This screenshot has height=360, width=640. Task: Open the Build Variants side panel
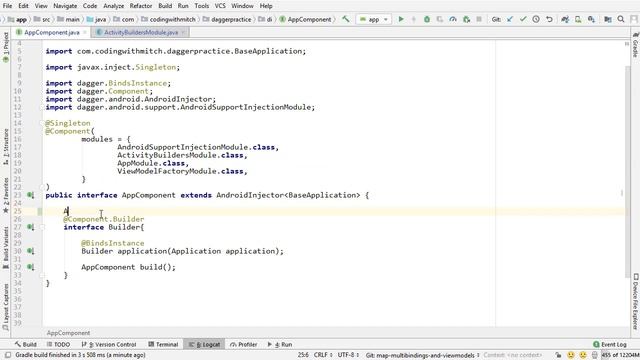tap(6, 247)
